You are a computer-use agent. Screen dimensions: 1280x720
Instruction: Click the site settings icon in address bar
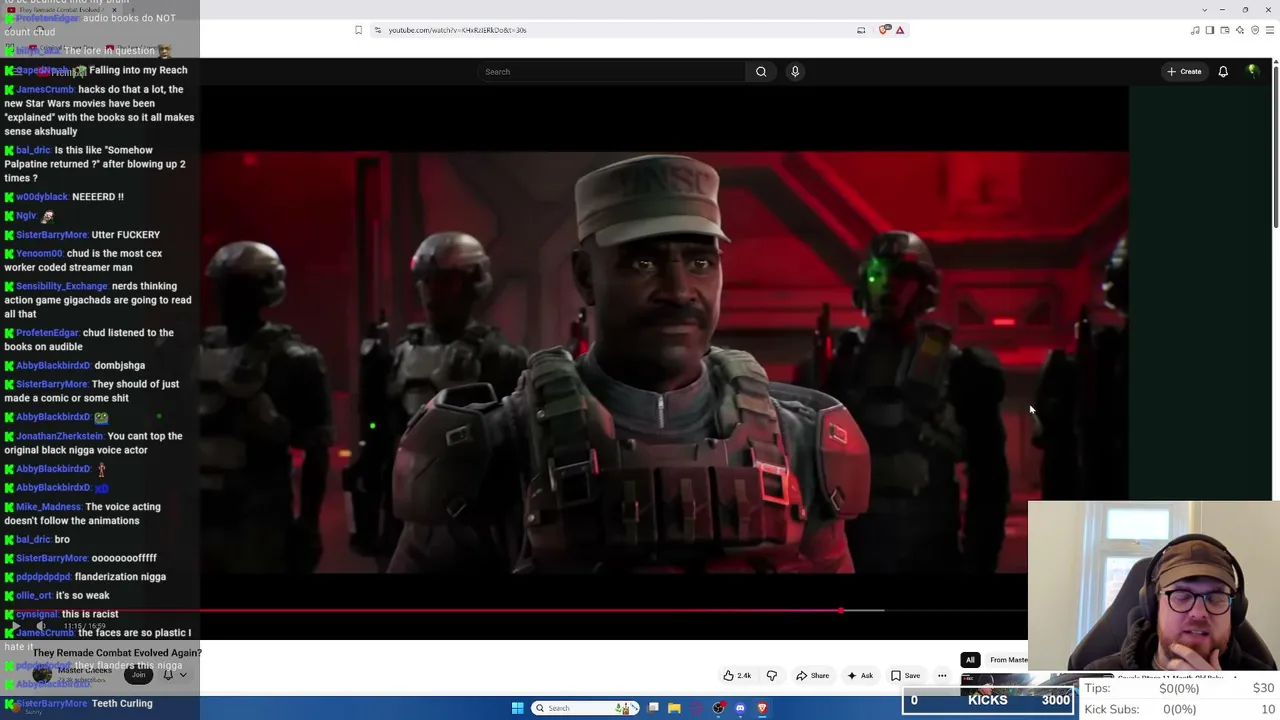(x=377, y=30)
